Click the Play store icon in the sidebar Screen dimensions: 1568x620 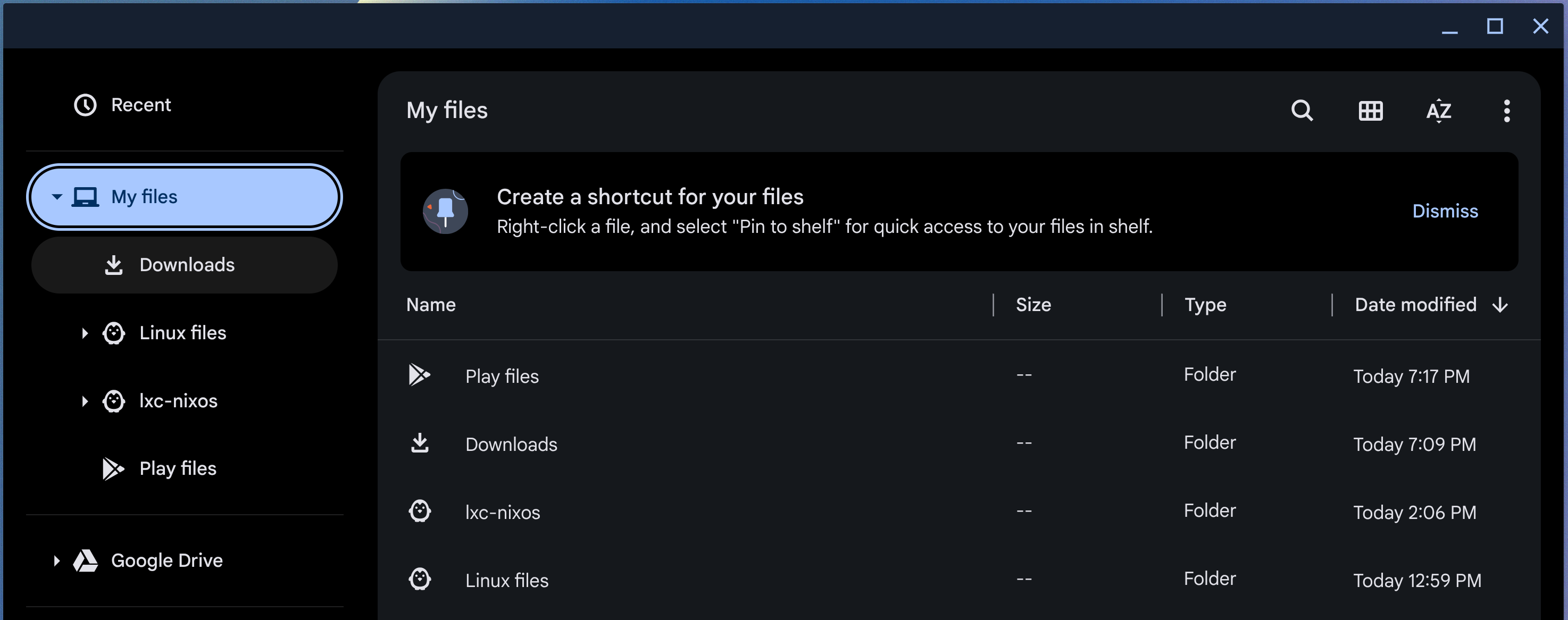click(x=113, y=468)
